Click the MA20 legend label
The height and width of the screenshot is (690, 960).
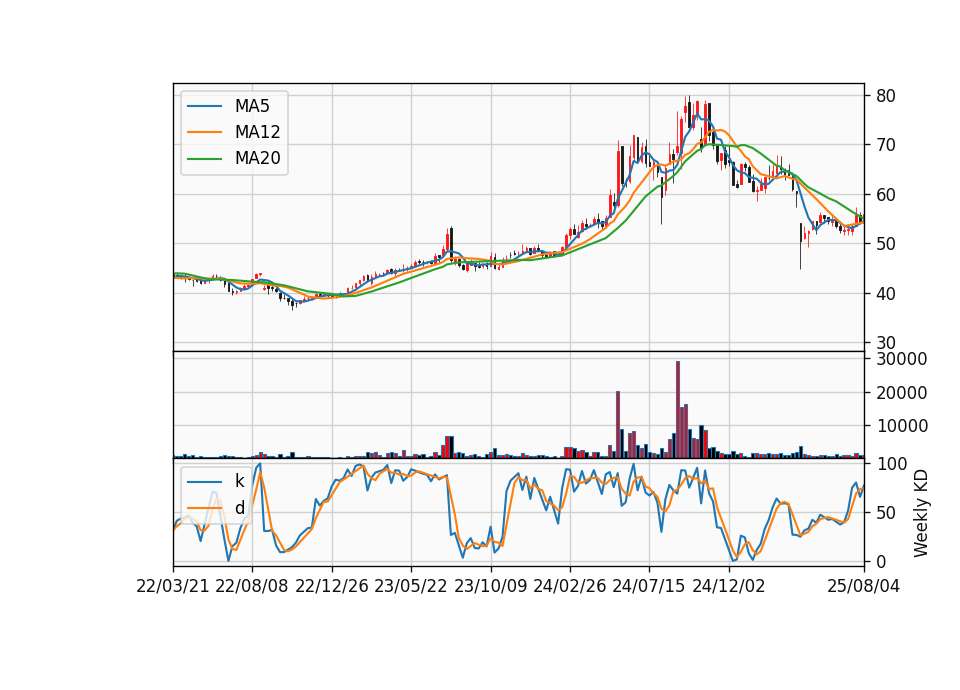pyautogui.click(x=257, y=158)
